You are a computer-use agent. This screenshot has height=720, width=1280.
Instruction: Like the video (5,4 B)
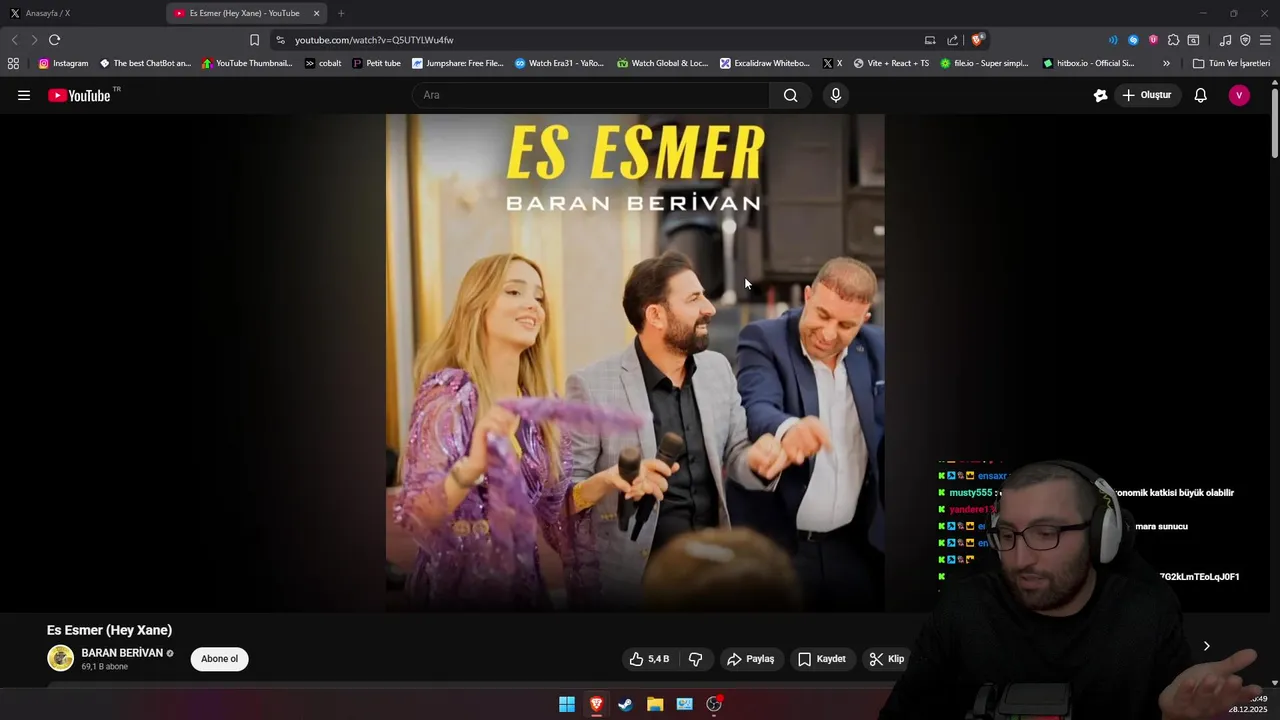pos(649,659)
